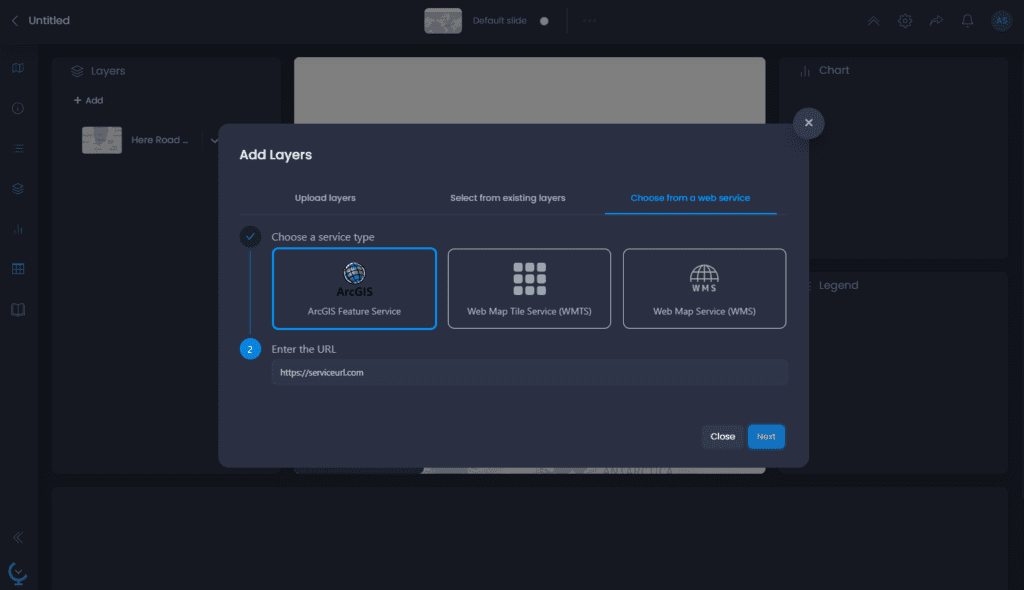Toggle the dot beside Default slide

tap(544, 21)
